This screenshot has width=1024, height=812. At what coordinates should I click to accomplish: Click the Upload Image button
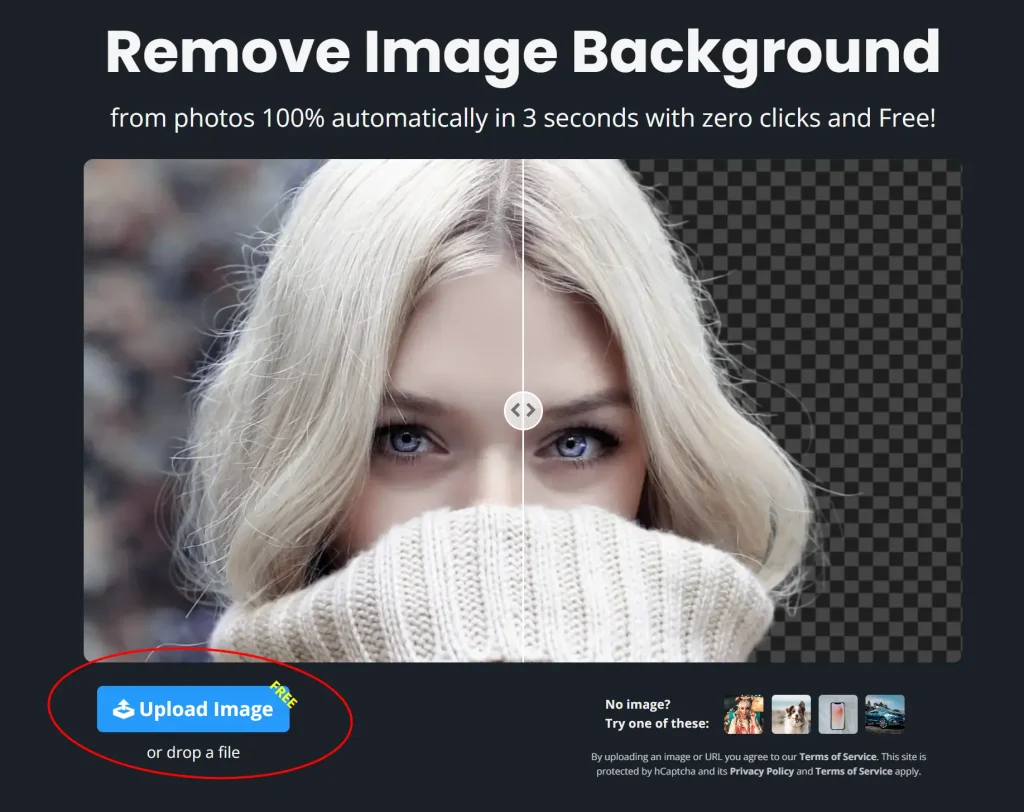193,709
